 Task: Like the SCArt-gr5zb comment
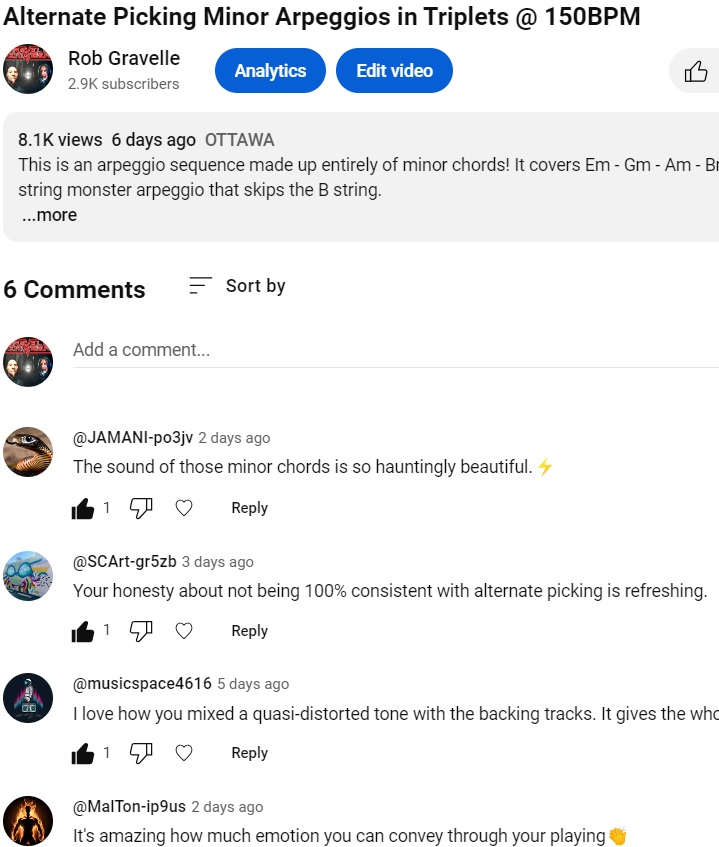click(x=83, y=631)
